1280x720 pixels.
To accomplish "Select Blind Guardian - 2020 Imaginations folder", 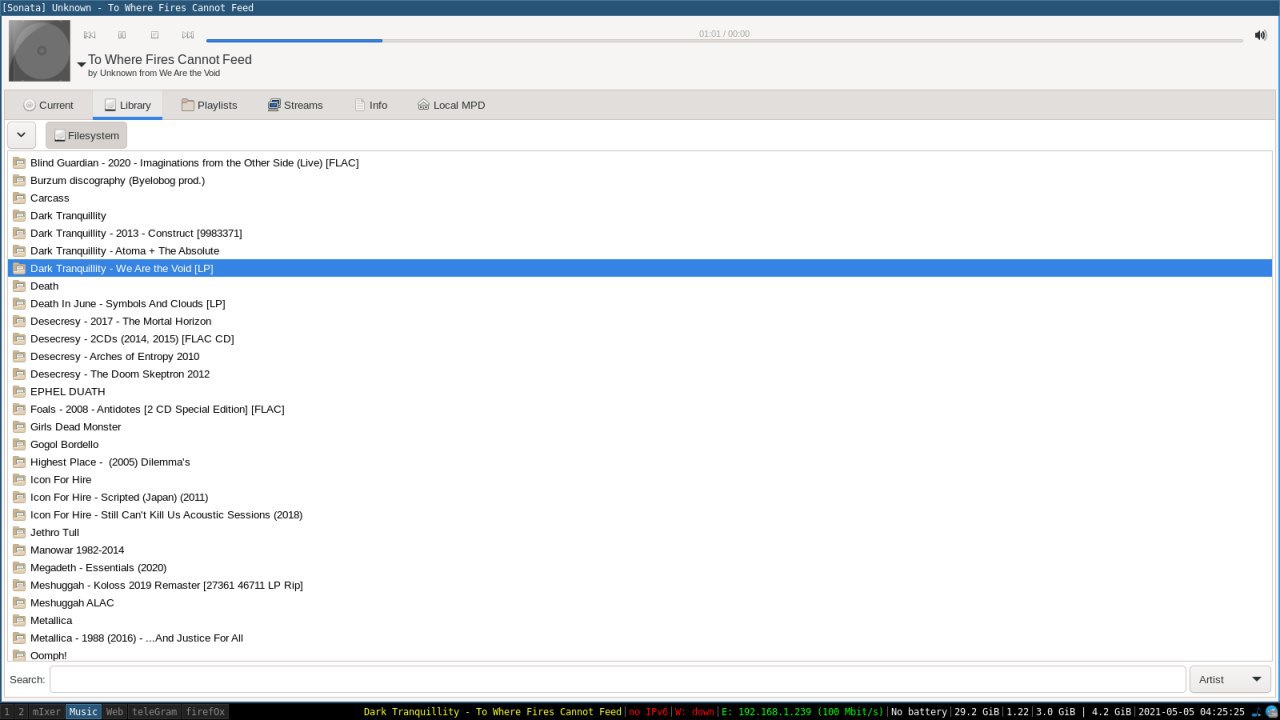I will click(x=640, y=162).
